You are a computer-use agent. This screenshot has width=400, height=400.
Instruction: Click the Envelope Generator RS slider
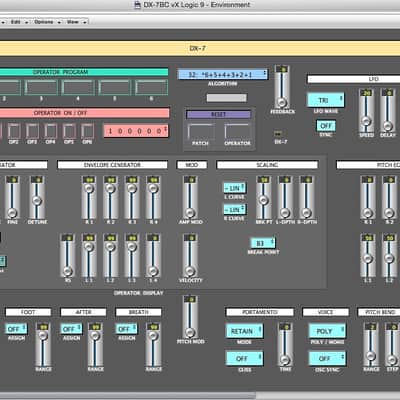coord(67,256)
